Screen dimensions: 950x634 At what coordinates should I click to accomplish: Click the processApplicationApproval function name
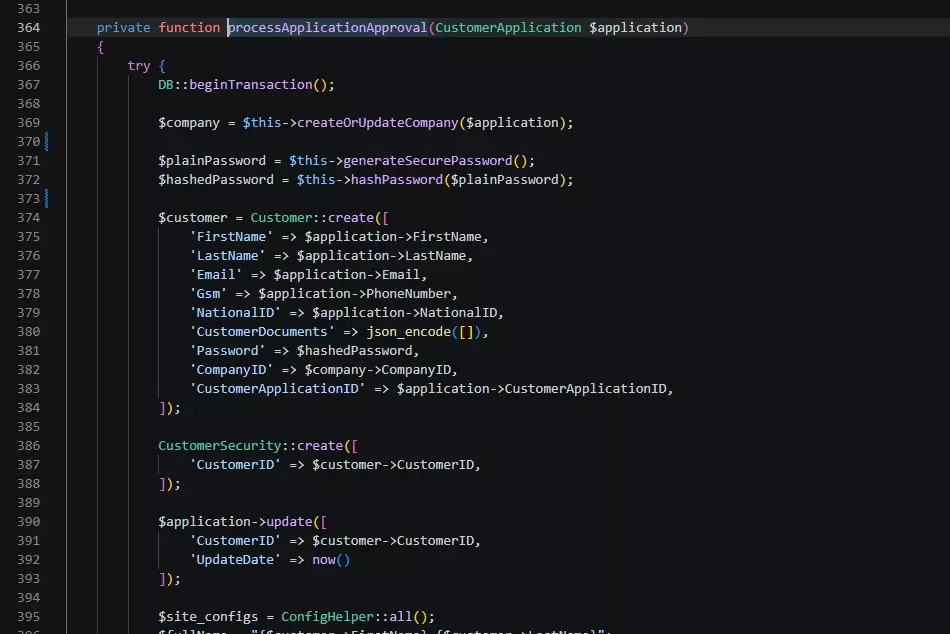(328, 28)
